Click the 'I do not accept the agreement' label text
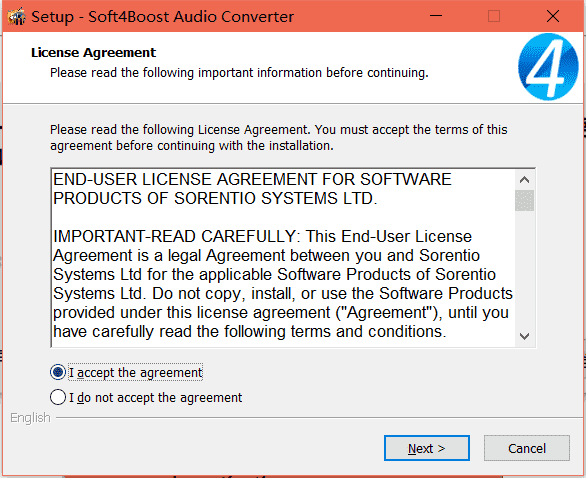 click(155, 398)
